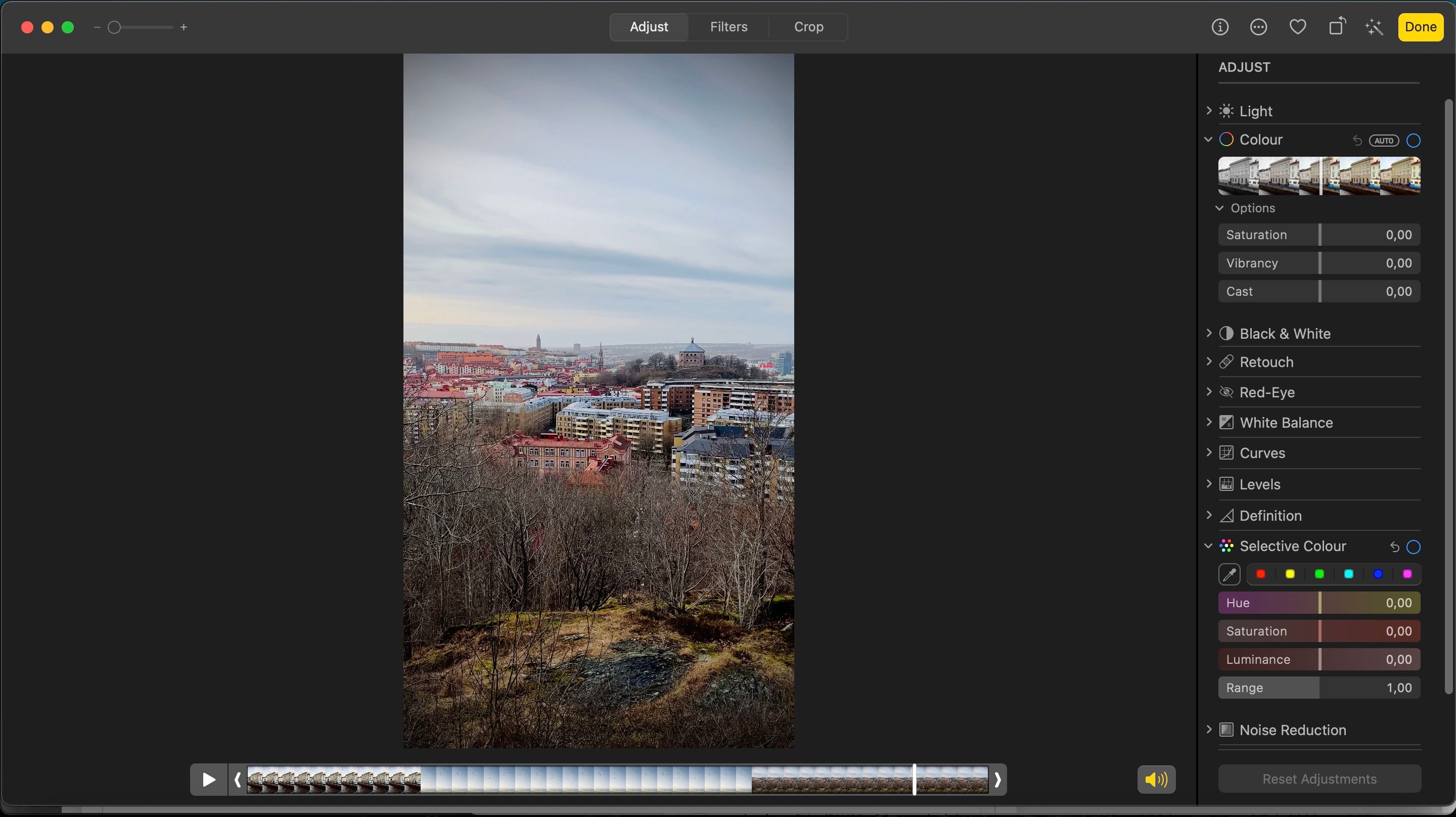Toggle the Colour adjustment on/off circle

tap(1413, 140)
